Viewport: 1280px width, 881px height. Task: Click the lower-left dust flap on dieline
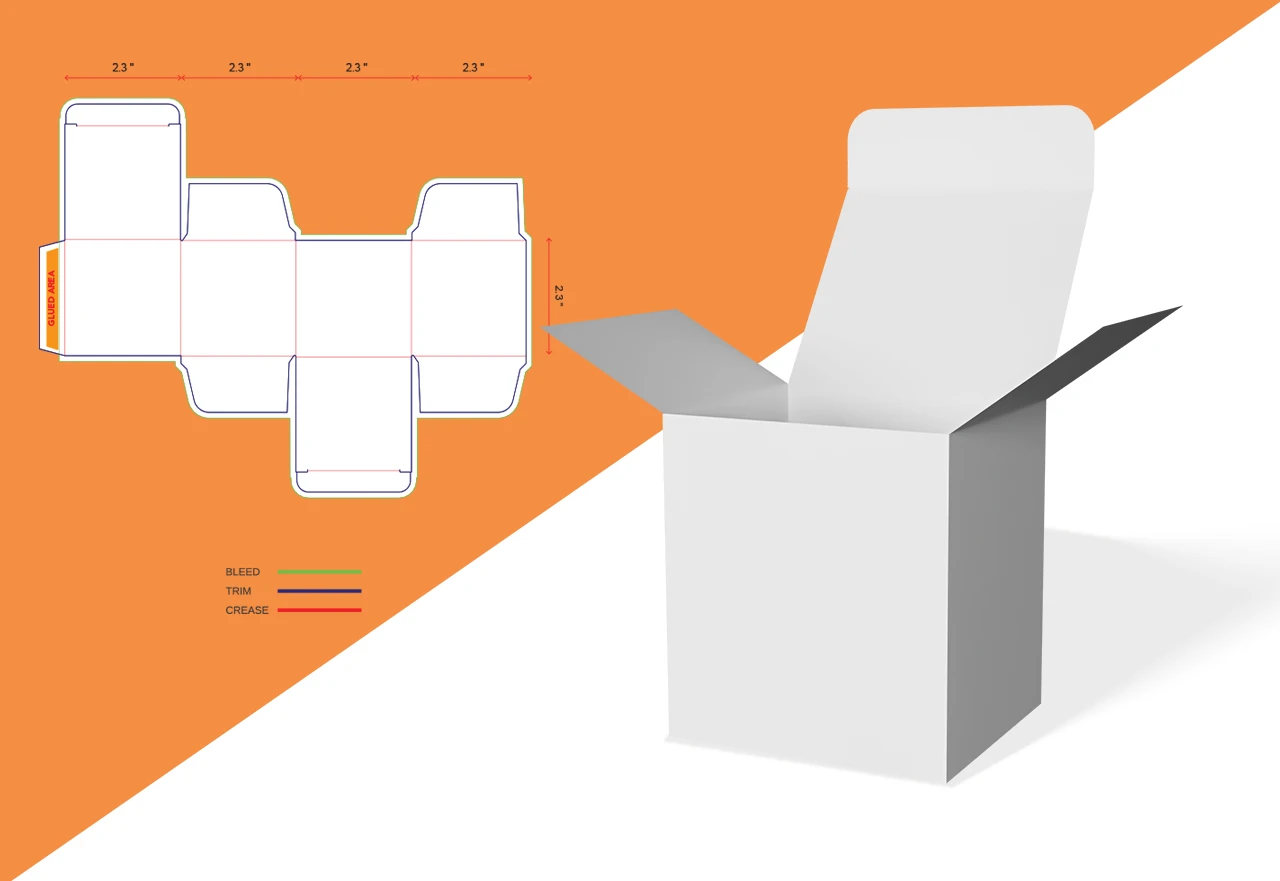[238, 384]
